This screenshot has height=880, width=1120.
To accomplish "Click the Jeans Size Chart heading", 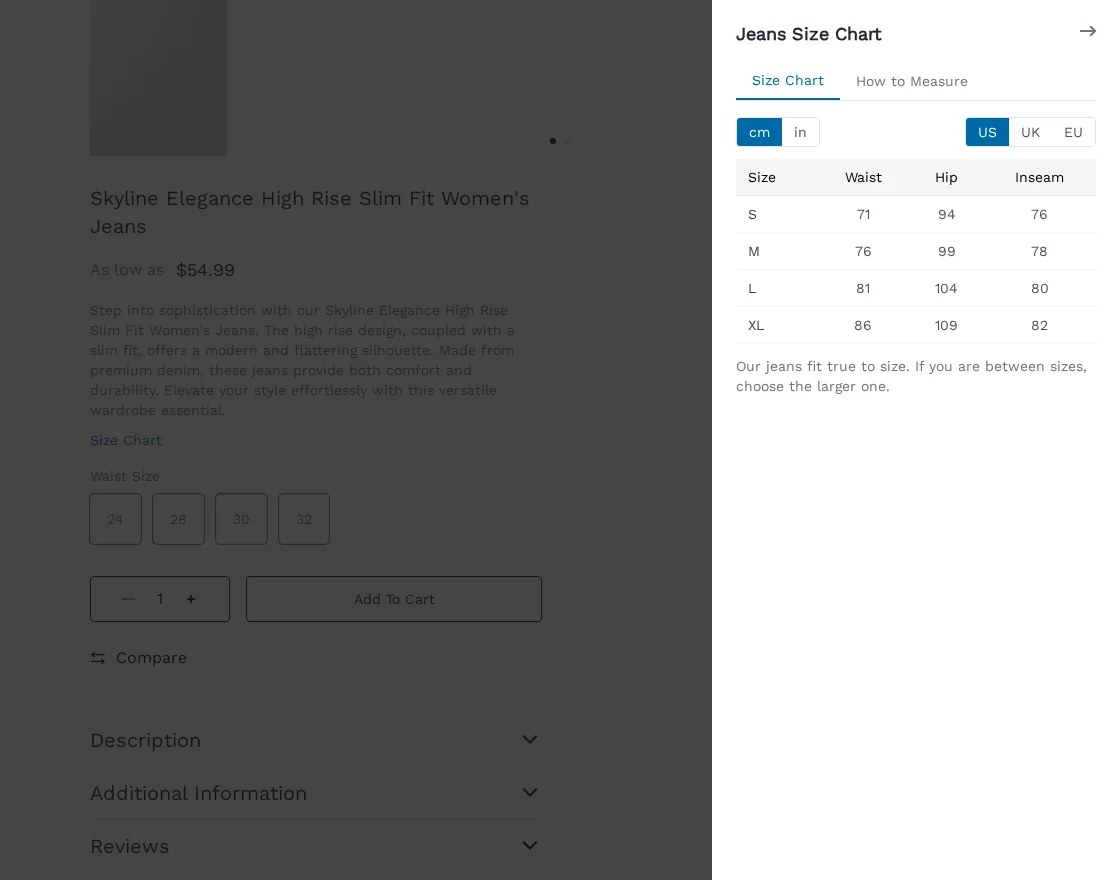I will tap(809, 34).
